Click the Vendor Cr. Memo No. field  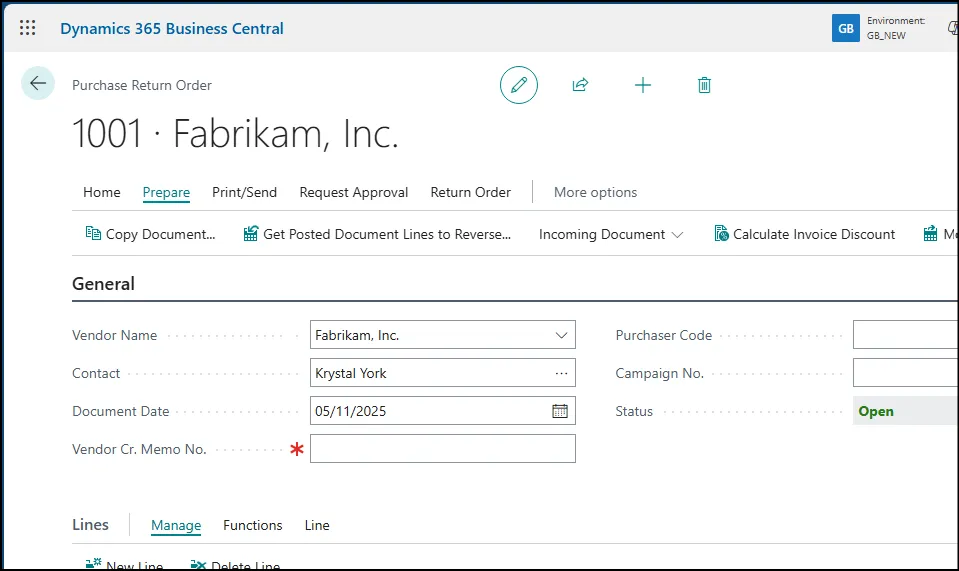[x=443, y=449]
